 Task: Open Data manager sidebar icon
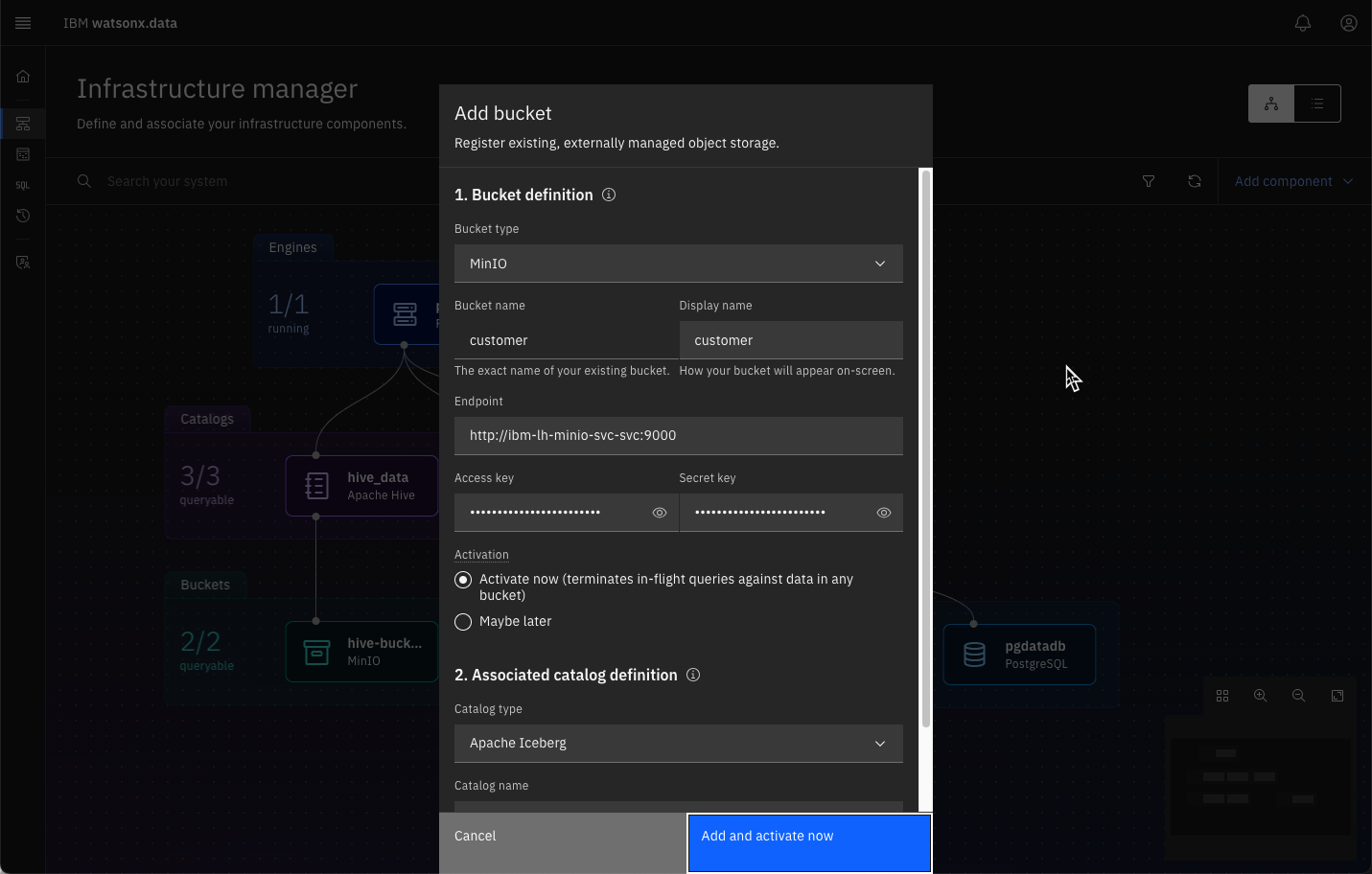[x=23, y=154]
